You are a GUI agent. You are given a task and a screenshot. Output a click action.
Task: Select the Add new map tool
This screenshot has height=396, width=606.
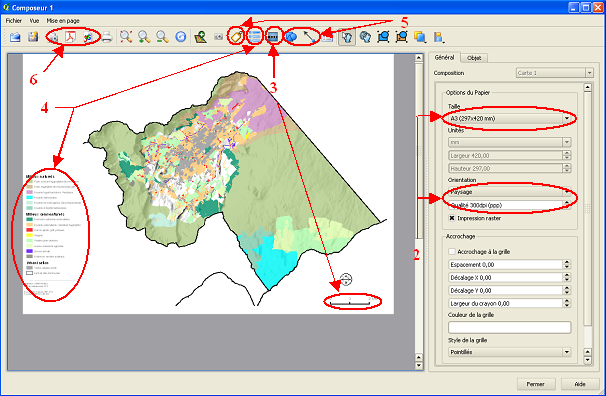click(200, 37)
